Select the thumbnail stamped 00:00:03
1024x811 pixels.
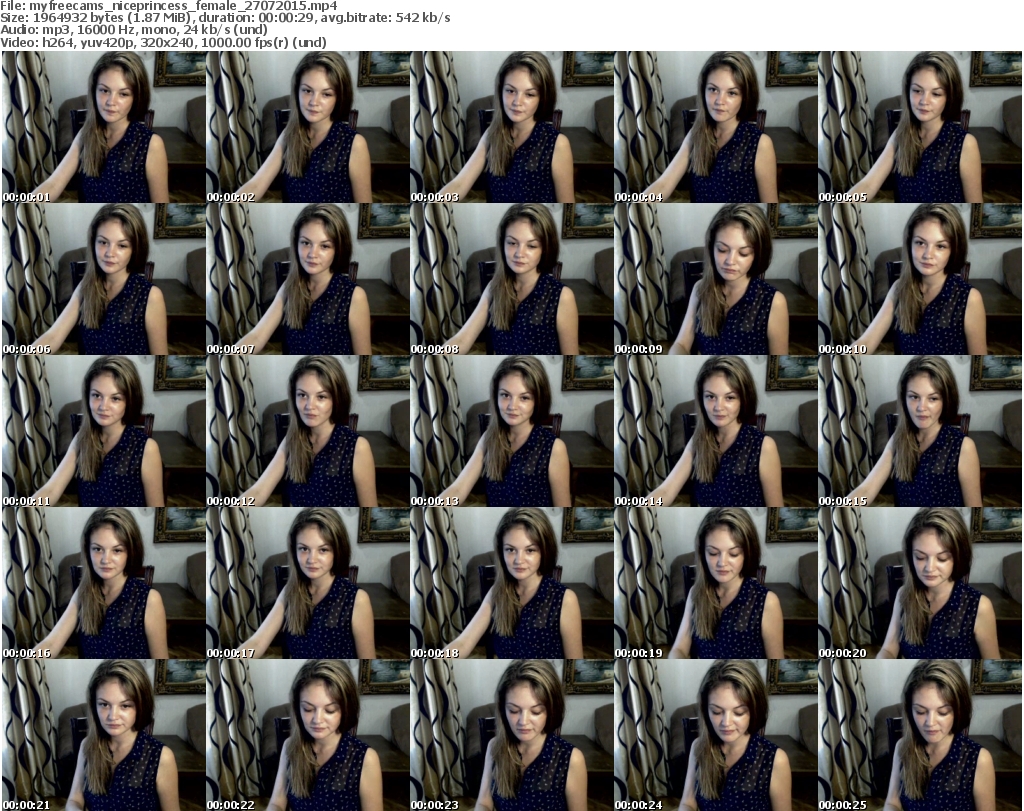[x=511, y=127]
